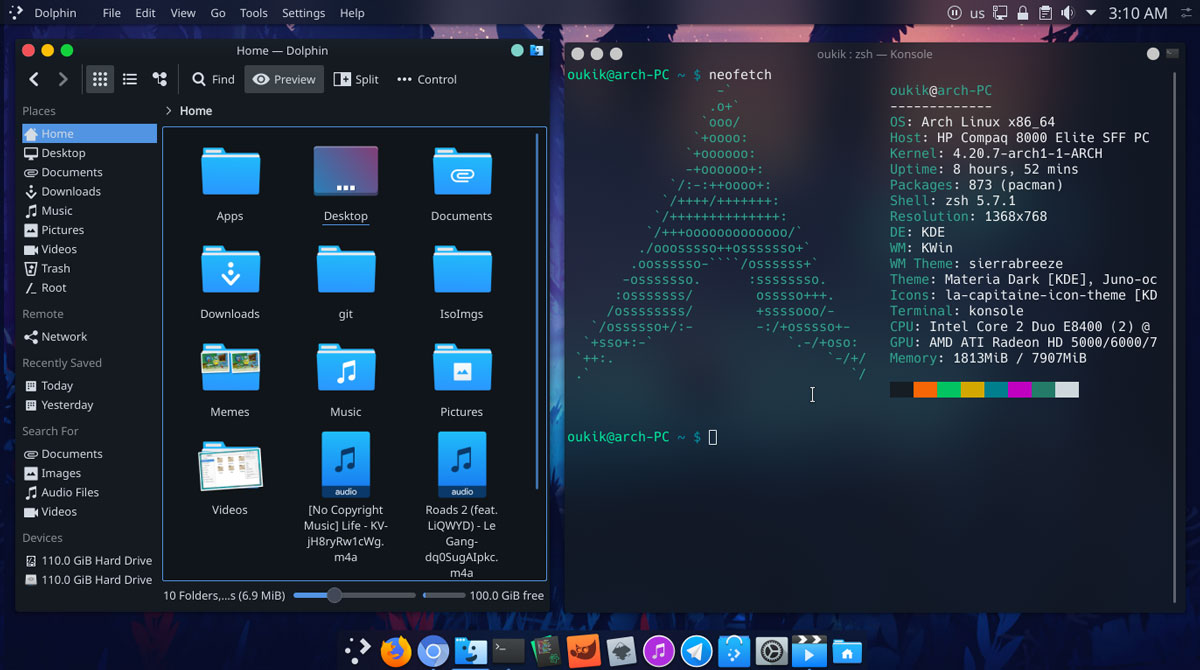Switch Dolphin to icons view mode
Viewport: 1200px width, 670px height.
point(99,79)
